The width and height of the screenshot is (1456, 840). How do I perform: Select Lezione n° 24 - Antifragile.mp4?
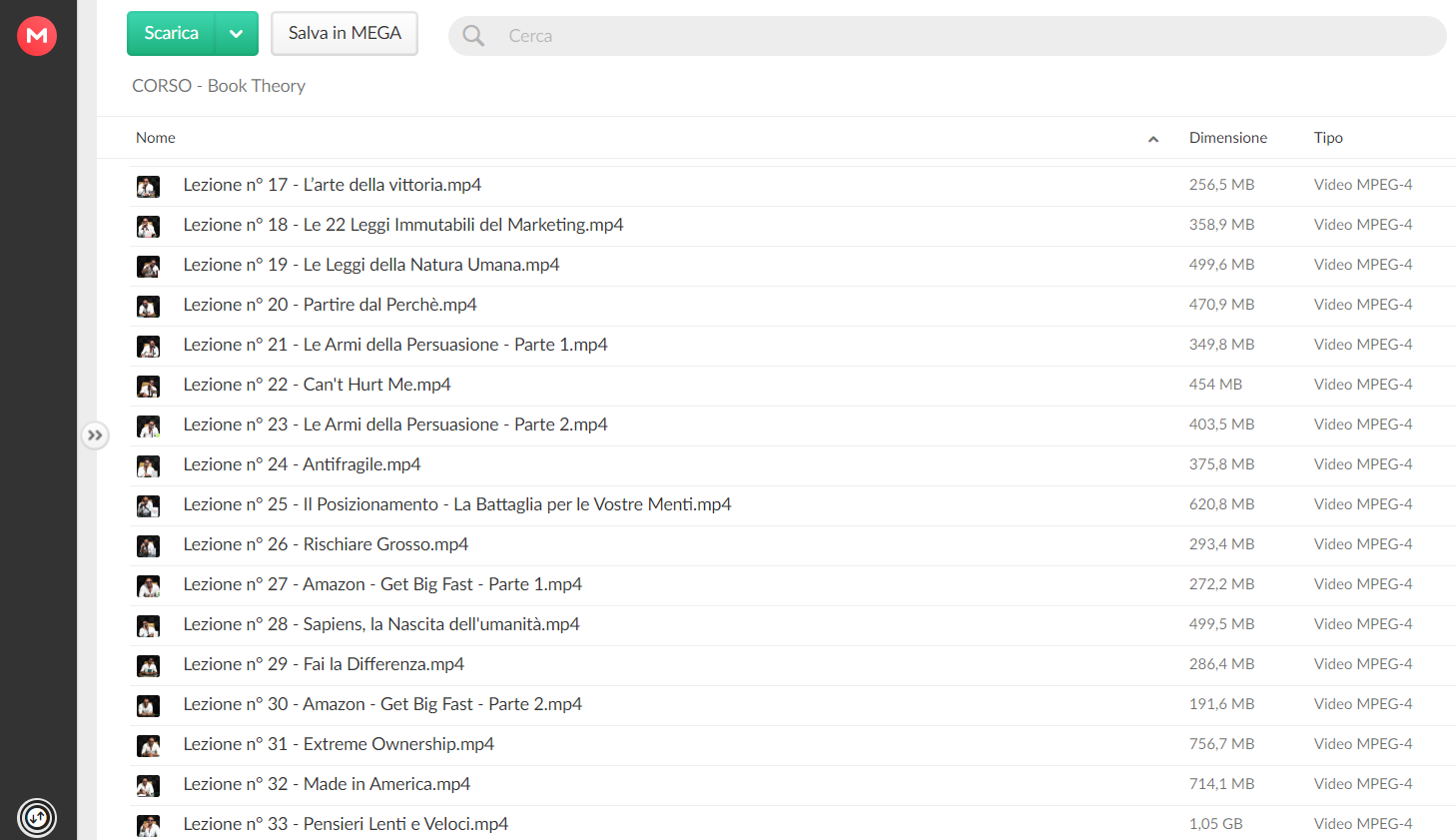(302, 464)
